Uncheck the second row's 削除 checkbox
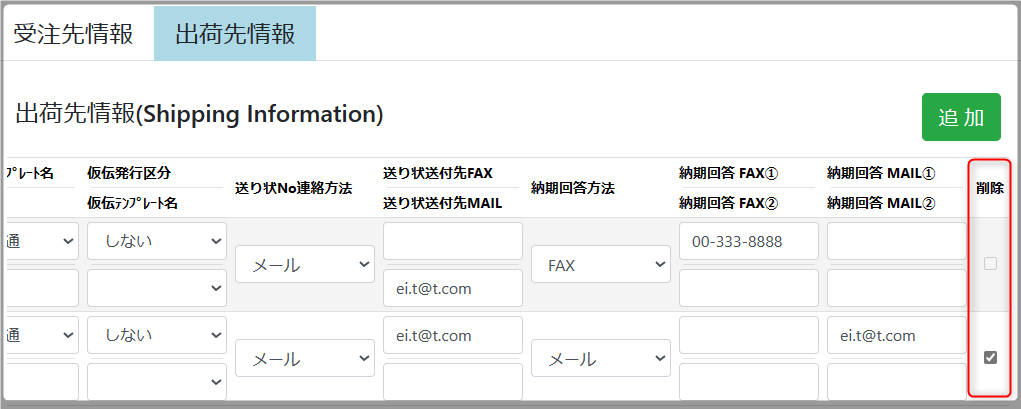This screenshot has height=409, width=1021. coord(990,358)
